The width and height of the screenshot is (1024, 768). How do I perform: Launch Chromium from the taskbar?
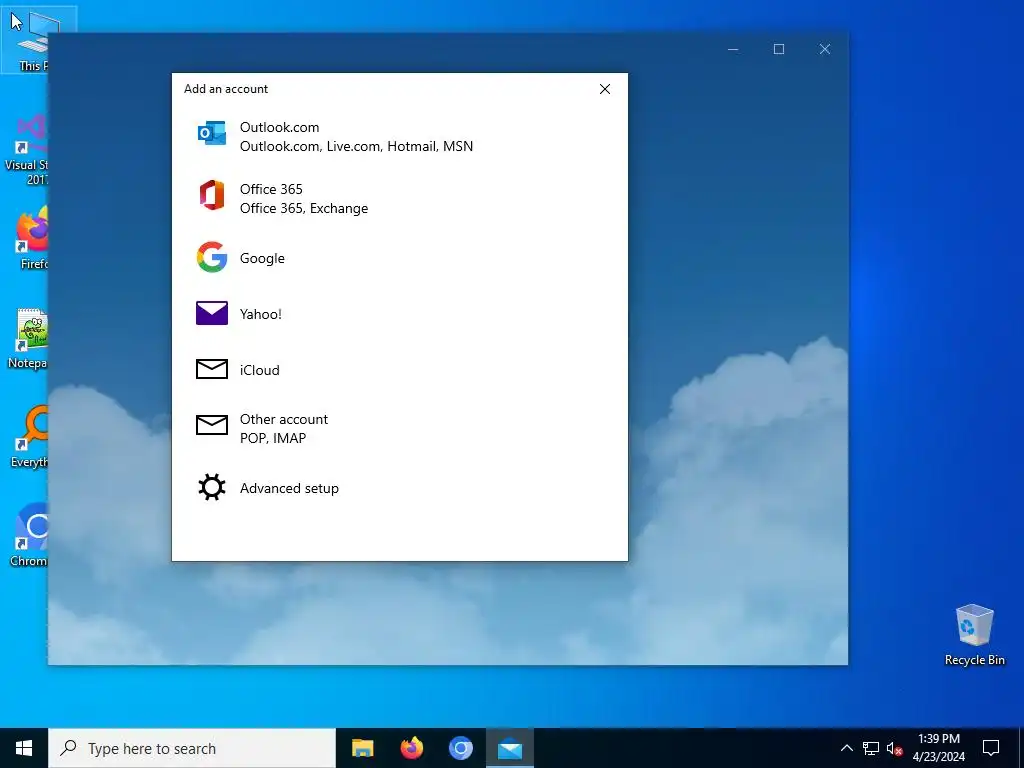(x=460, y=748)
